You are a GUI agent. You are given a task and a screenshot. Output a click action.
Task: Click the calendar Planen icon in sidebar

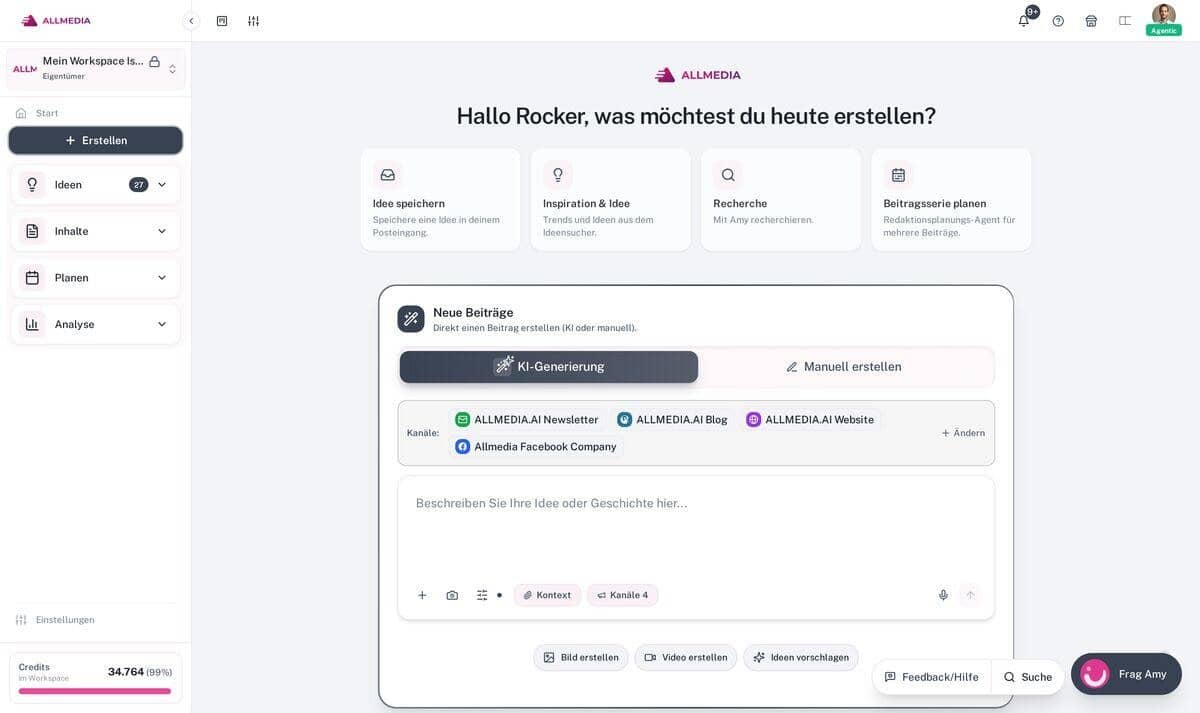32,278
